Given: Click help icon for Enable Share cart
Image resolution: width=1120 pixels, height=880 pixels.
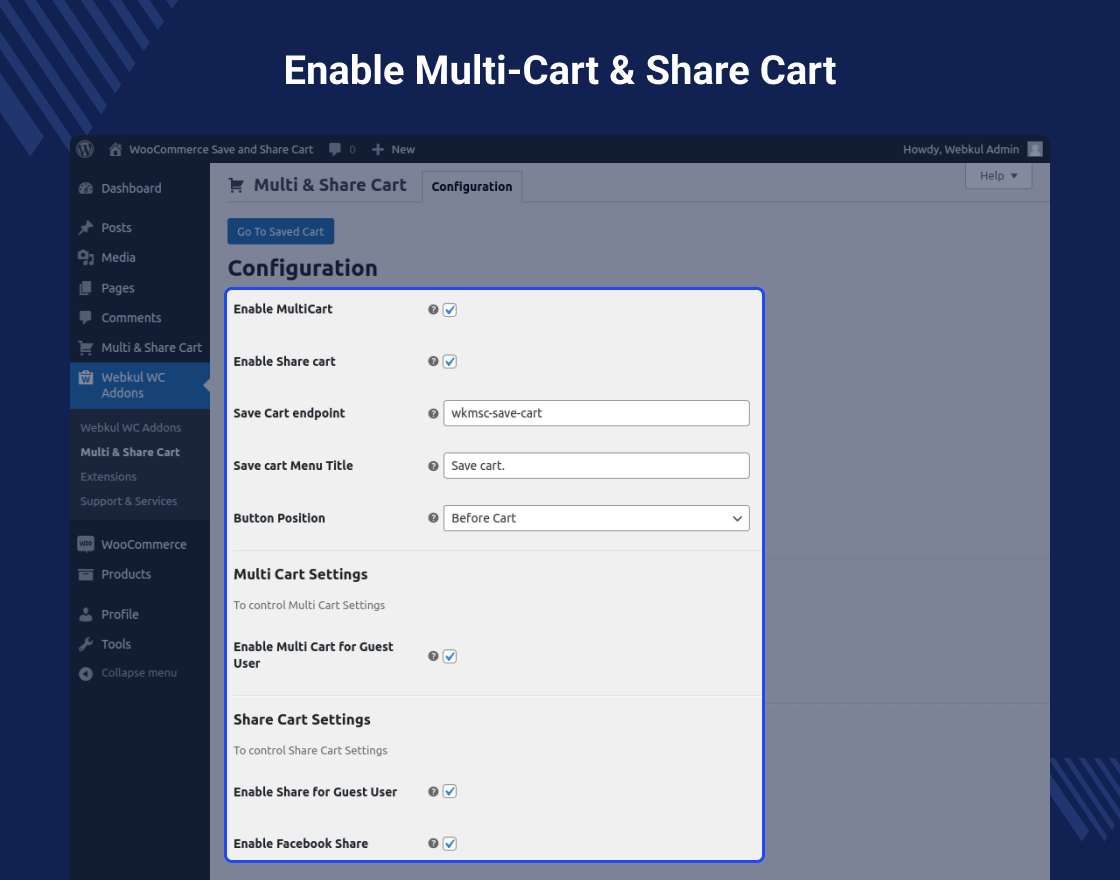Looking at the screenshot, I should [433, 361].
